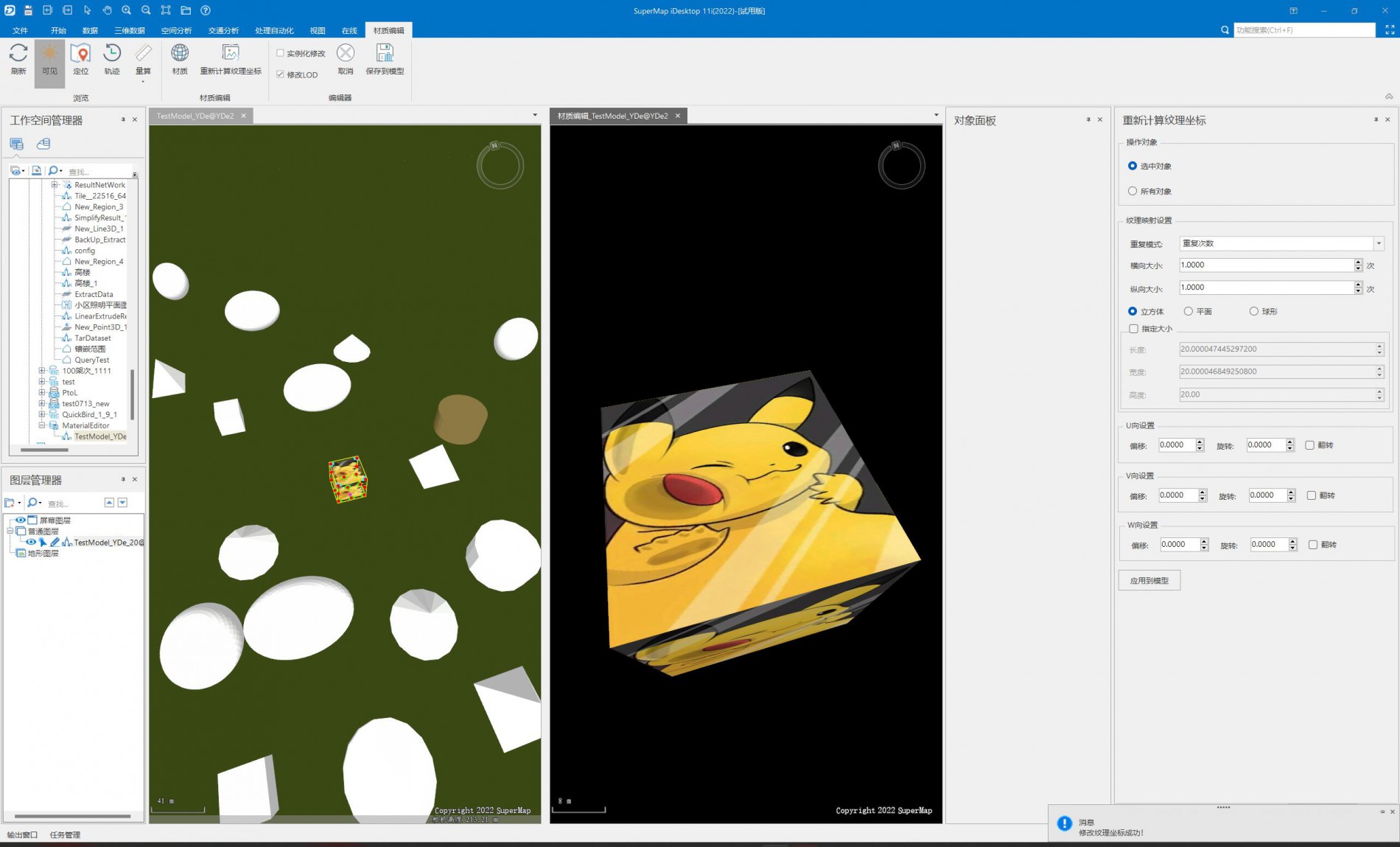Screen dimensions: 1400x847
Task: Switch to the 空间分析 ribbon tab
Action: click(176, 30)
